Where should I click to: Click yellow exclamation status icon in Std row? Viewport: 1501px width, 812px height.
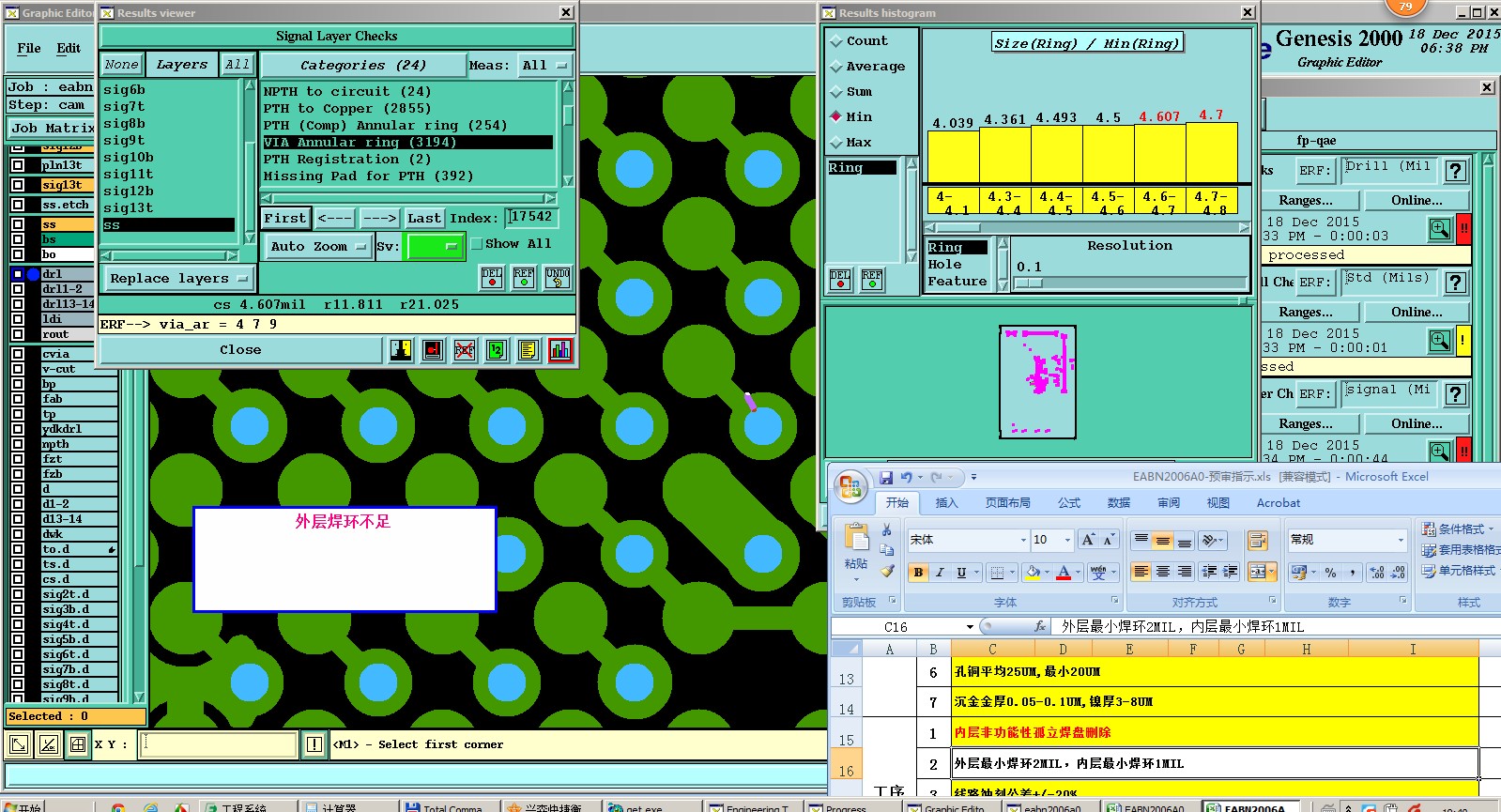coord(1463,341)
